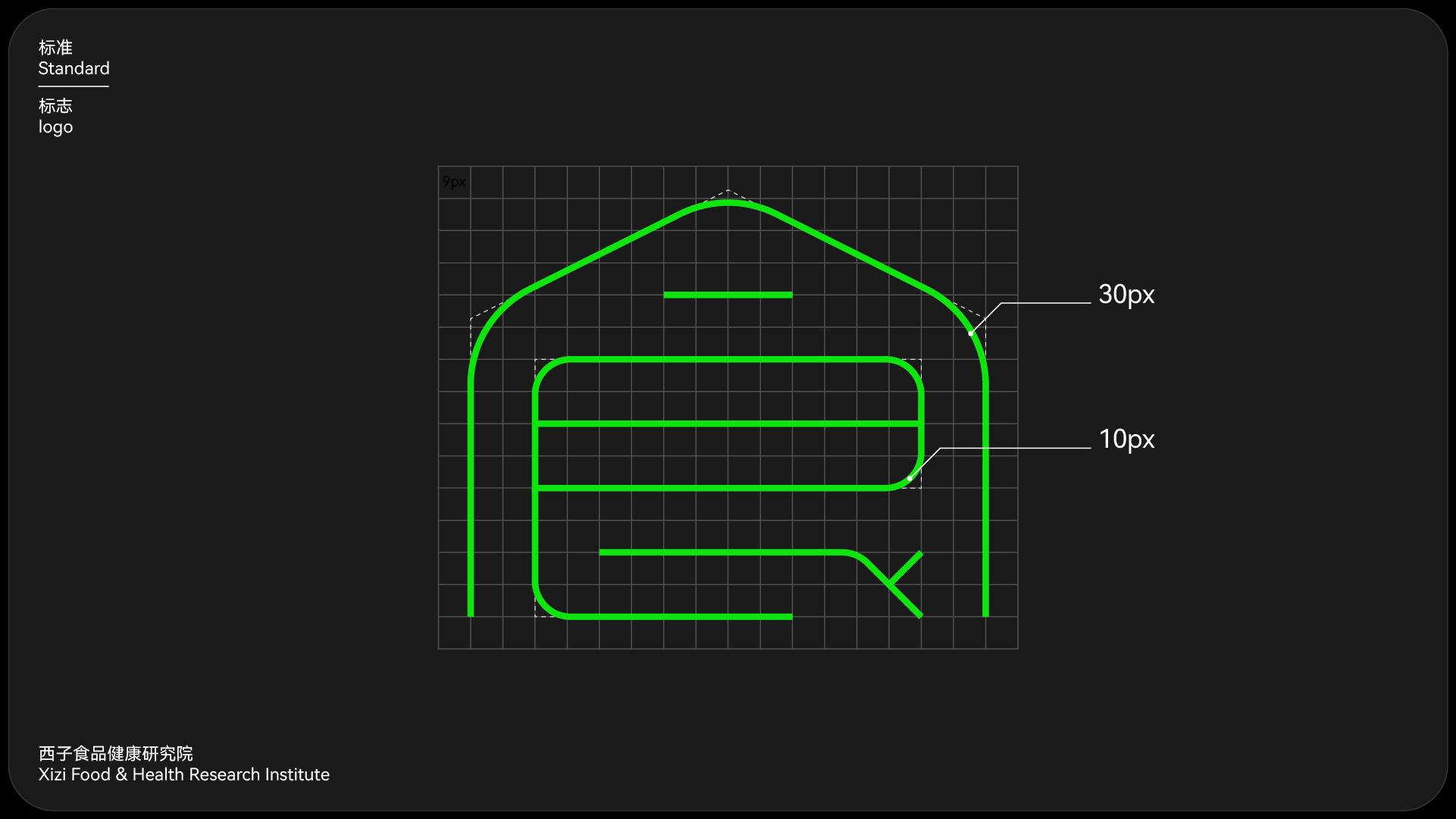Click the upper line inside rounded rectangle
1456x819 pixels.
coord(728,424)
